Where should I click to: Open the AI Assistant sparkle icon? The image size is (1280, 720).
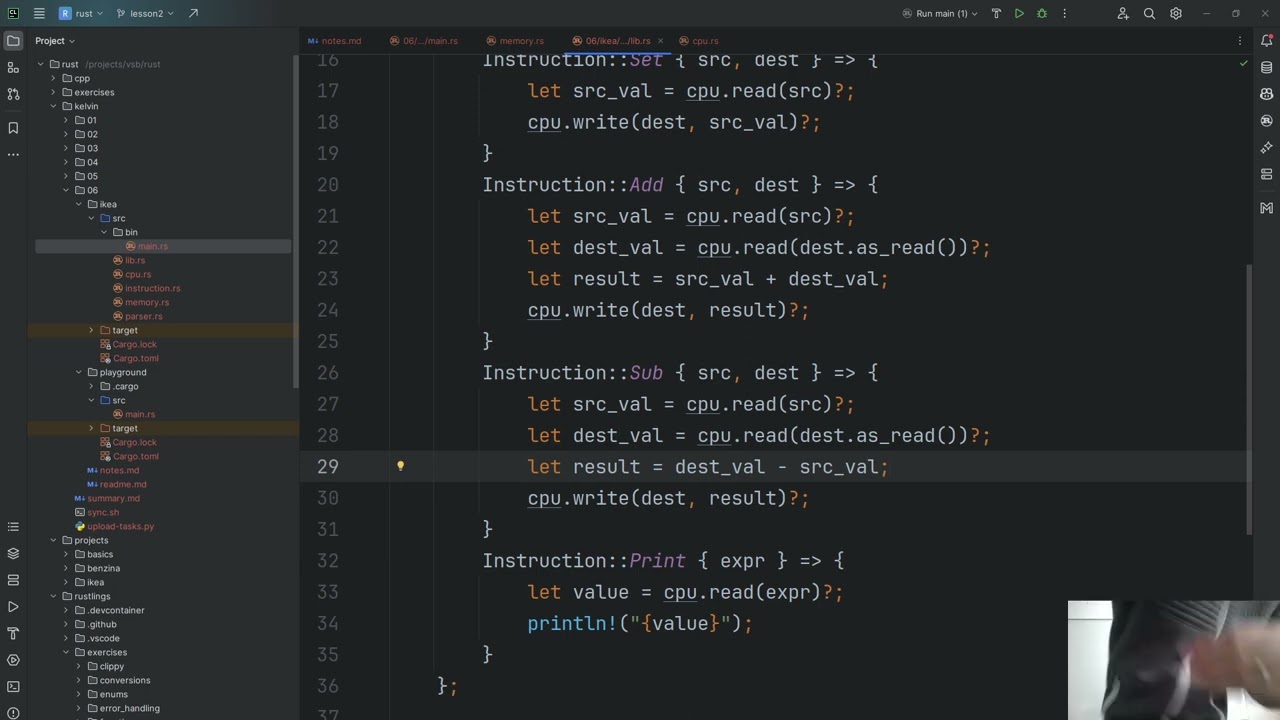point(1267,147)
